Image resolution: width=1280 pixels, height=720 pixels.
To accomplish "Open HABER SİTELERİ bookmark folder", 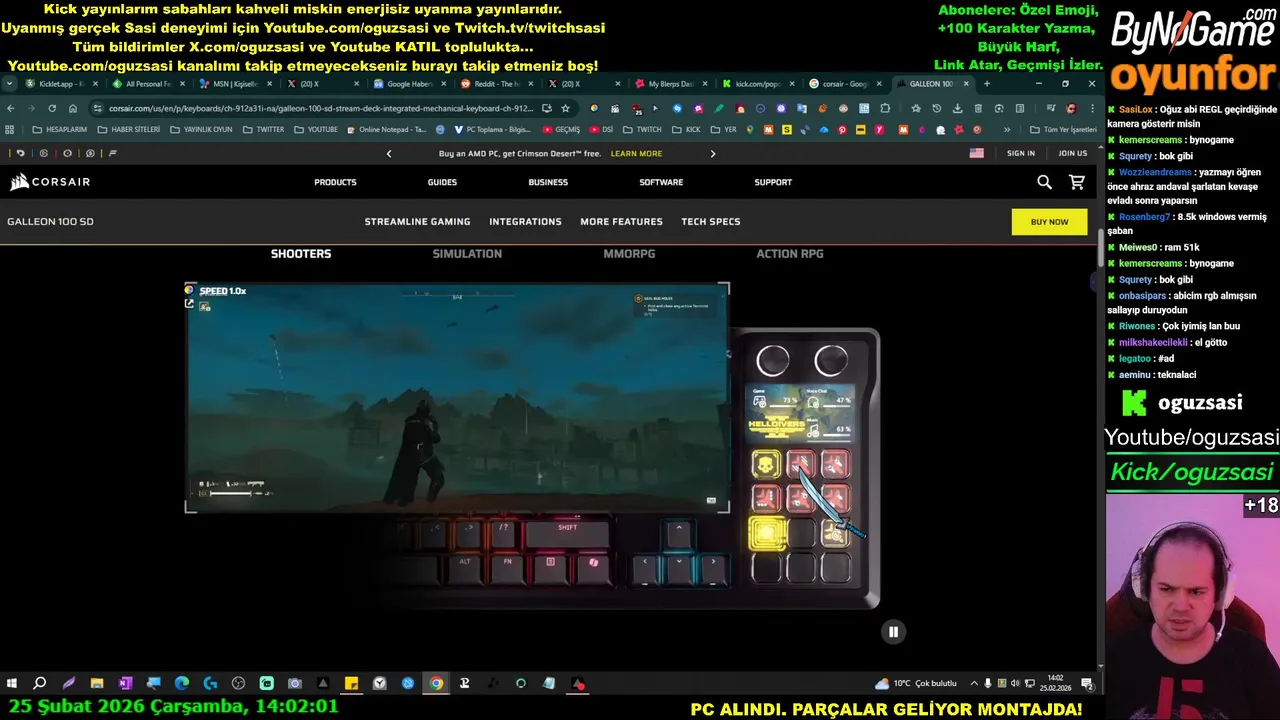I will [128, 129].
